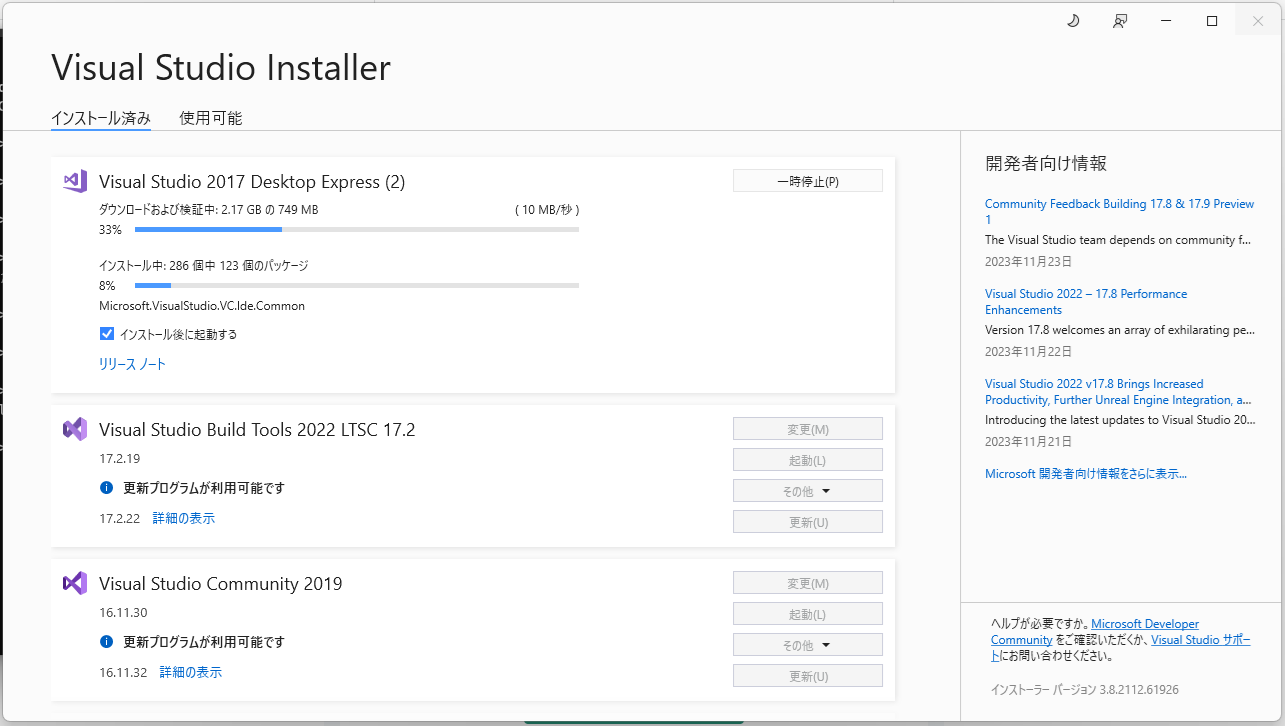Click version text 17.2.19
The image size is (1285, 726).
[119, 458]
